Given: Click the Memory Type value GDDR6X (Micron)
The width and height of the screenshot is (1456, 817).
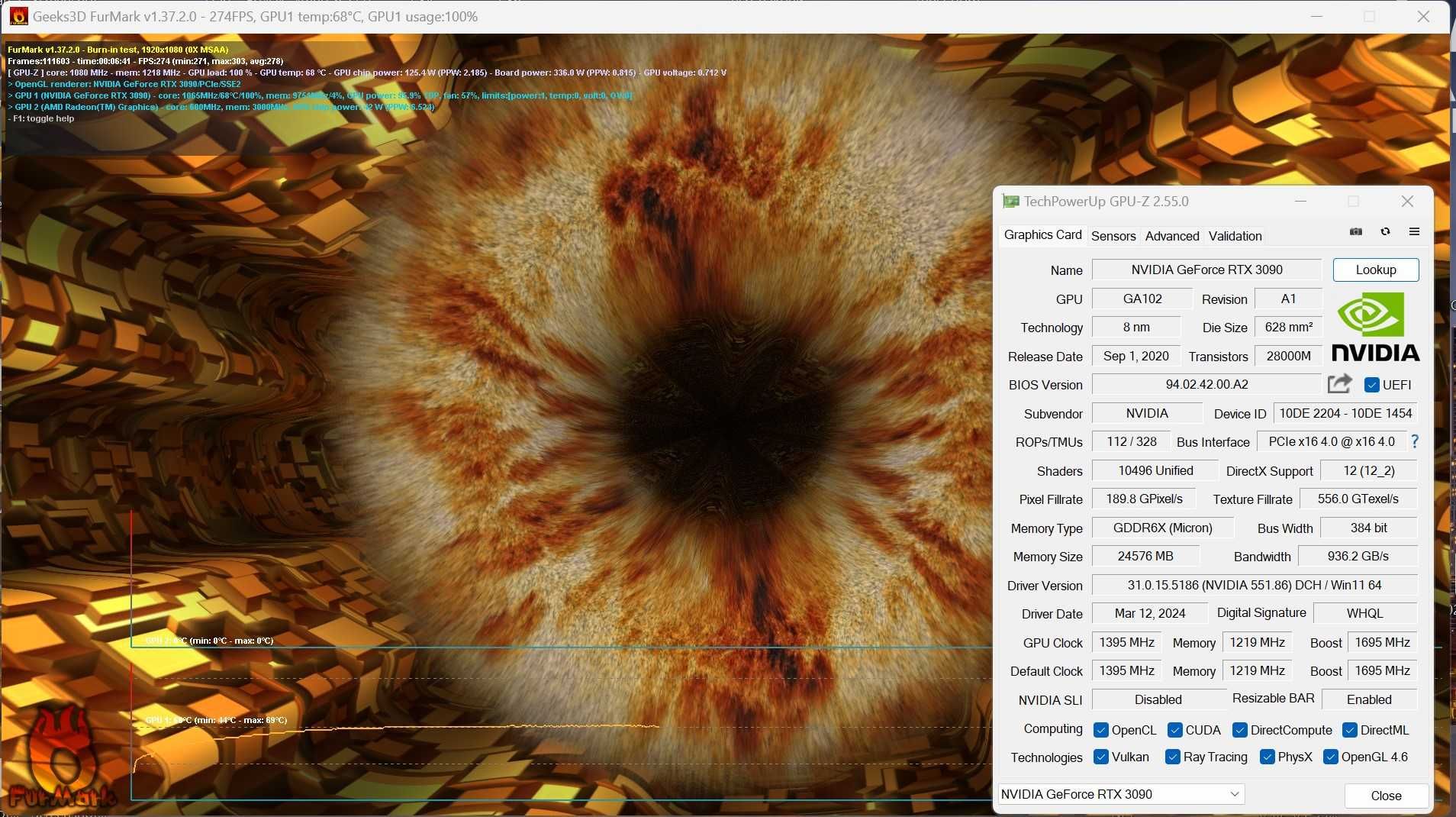Looking at the screenshot, I should click(1162, 528).
